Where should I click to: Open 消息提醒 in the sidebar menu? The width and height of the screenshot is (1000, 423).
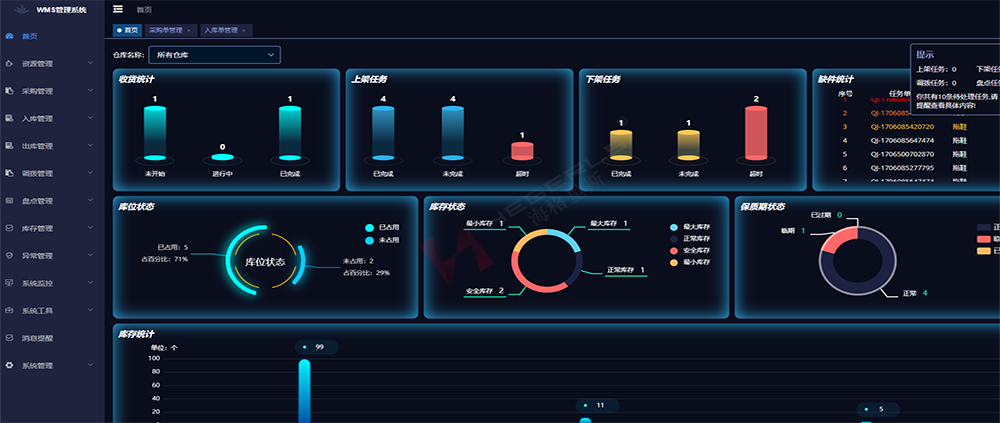pos(38,338)
